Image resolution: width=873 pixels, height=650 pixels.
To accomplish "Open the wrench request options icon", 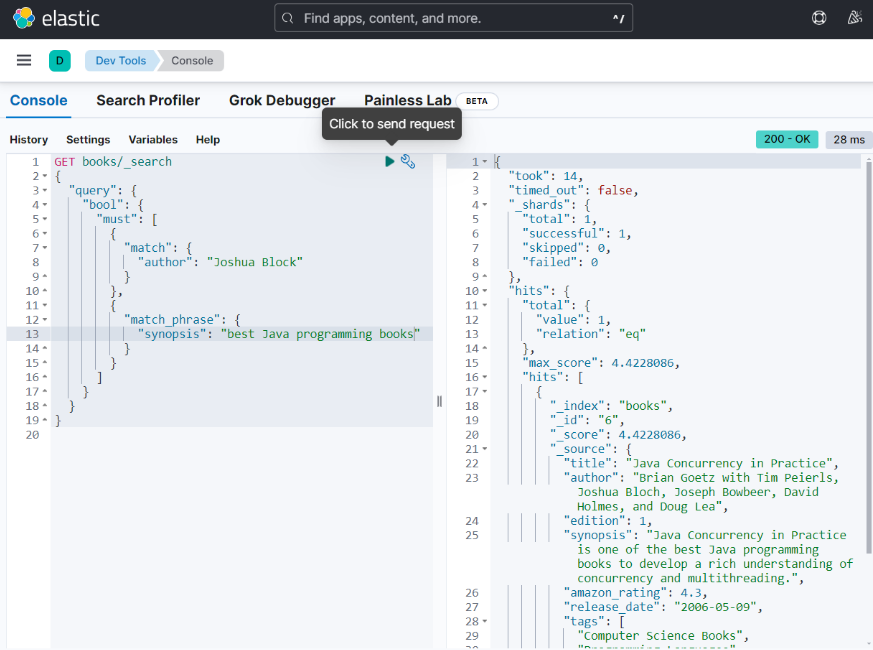I will pyautogui.click(x=408, y=162).
